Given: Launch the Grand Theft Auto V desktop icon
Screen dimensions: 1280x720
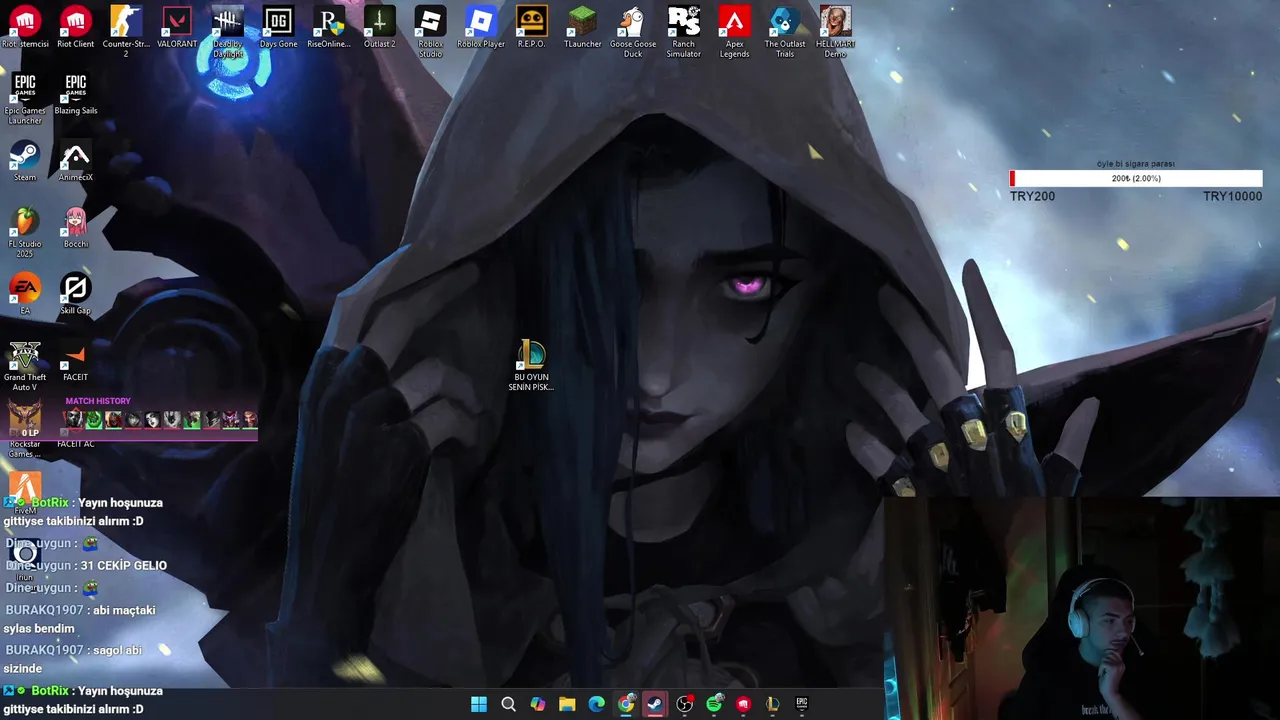Looking at the screenshot, I should click(x=25, y=366).
